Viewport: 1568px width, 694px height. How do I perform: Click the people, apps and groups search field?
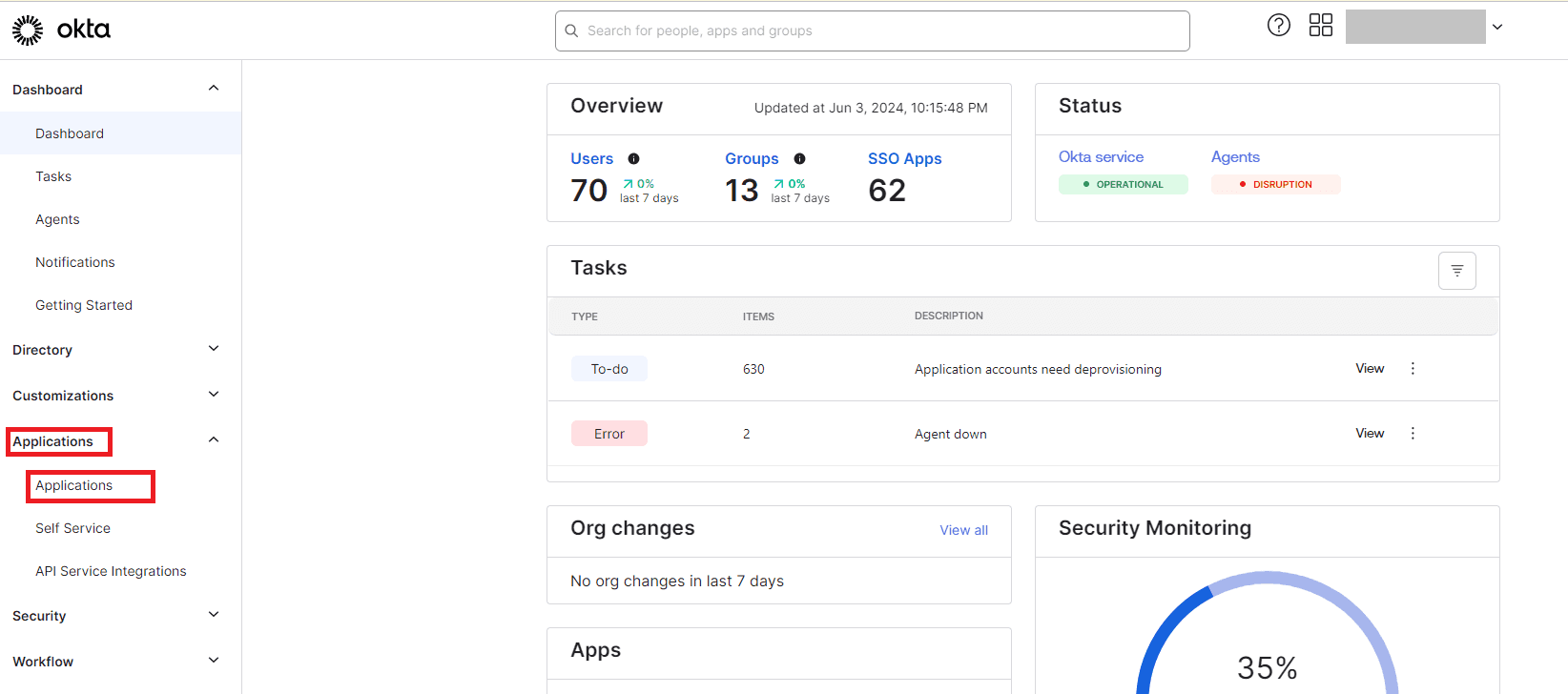click(x=872, y=31)
